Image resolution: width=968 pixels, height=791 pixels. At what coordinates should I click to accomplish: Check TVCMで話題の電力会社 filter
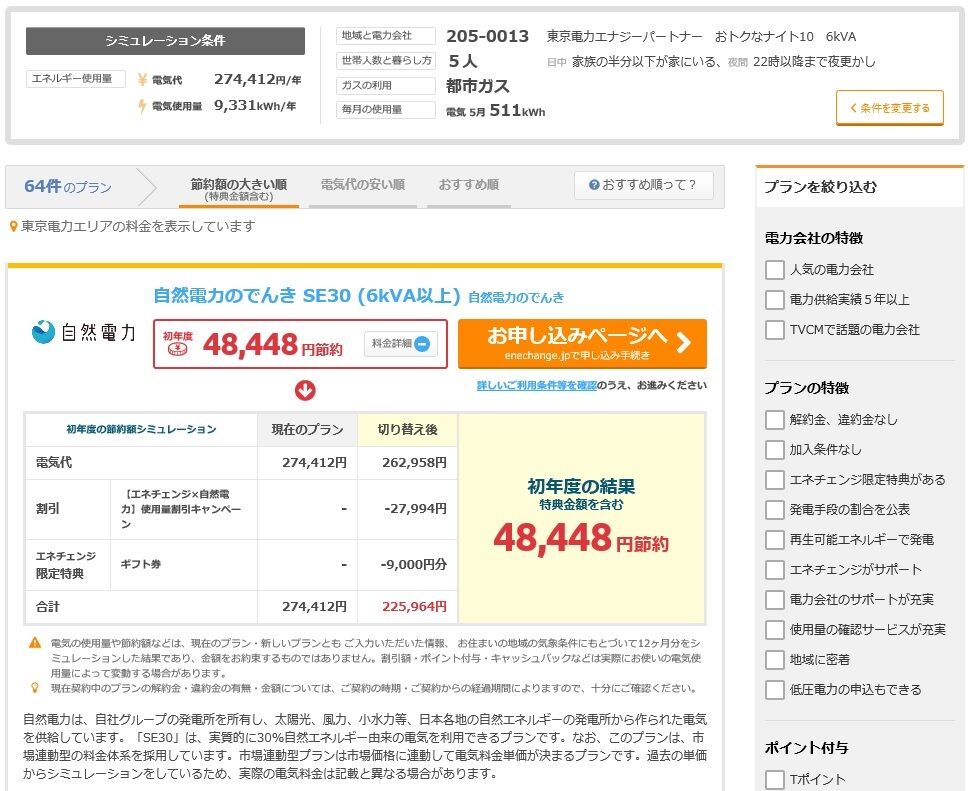coord(775,330)
